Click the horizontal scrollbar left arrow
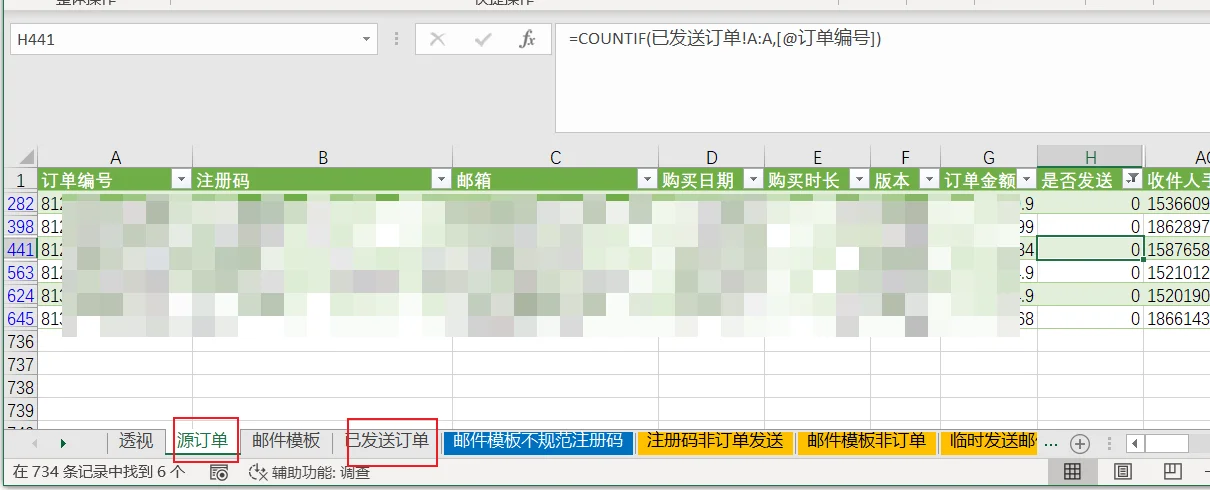Viewport: 1210px width, 490px height. [x=1135, y=442]
